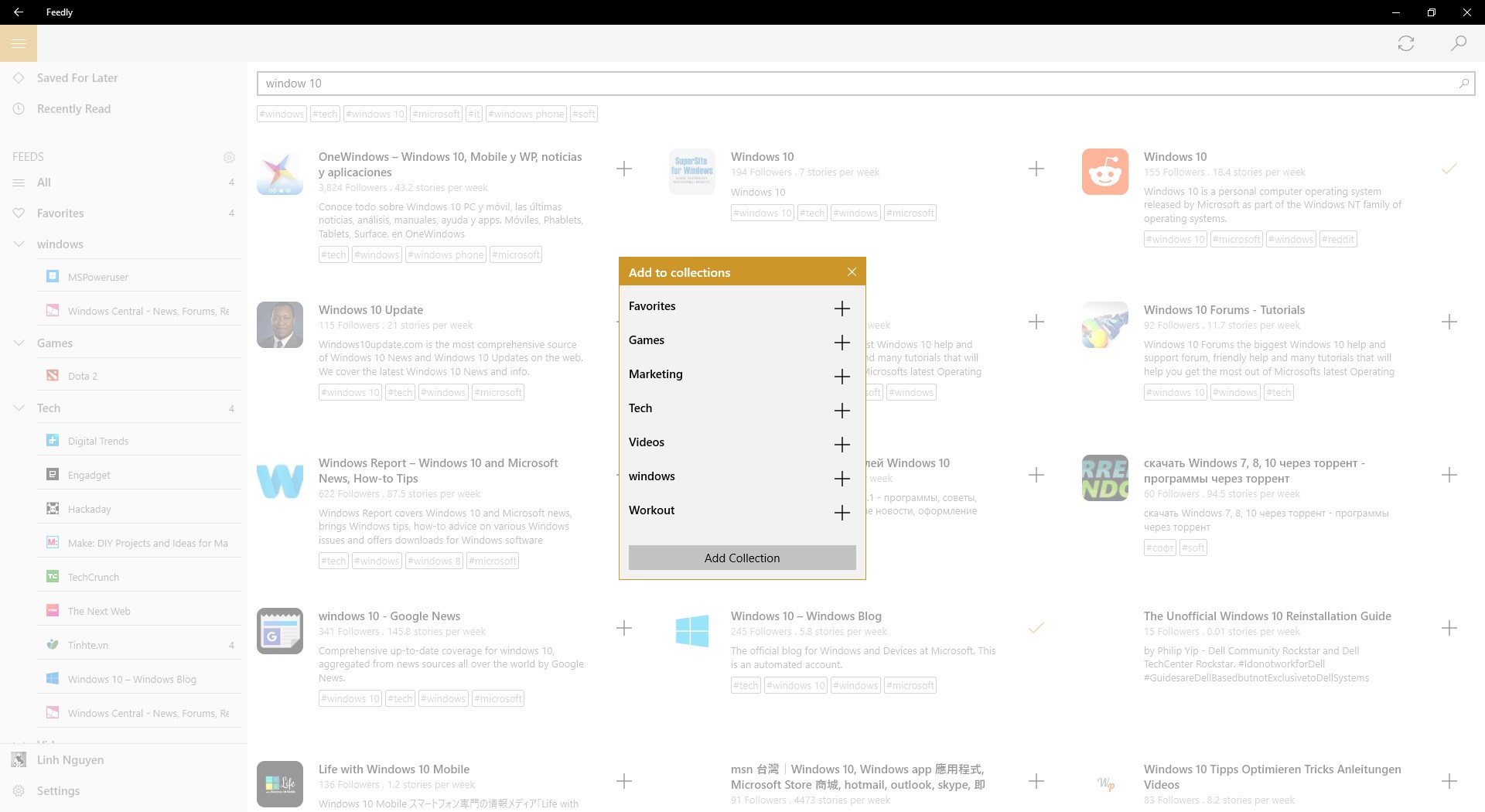Open Dota 2 feed
The image size is (1485, 812).
pyautogui.click(x=139, y=376)
